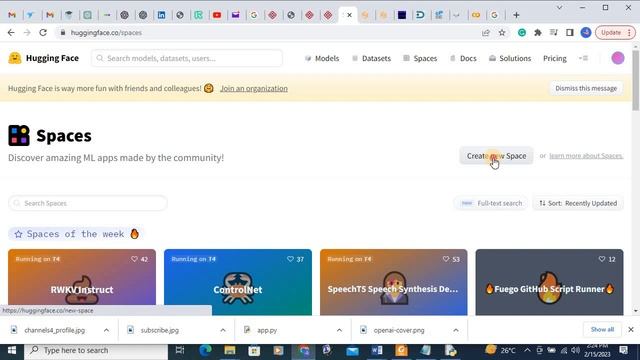
Task: Open the learn more about Spaces link
Action: tap(586, 156)
